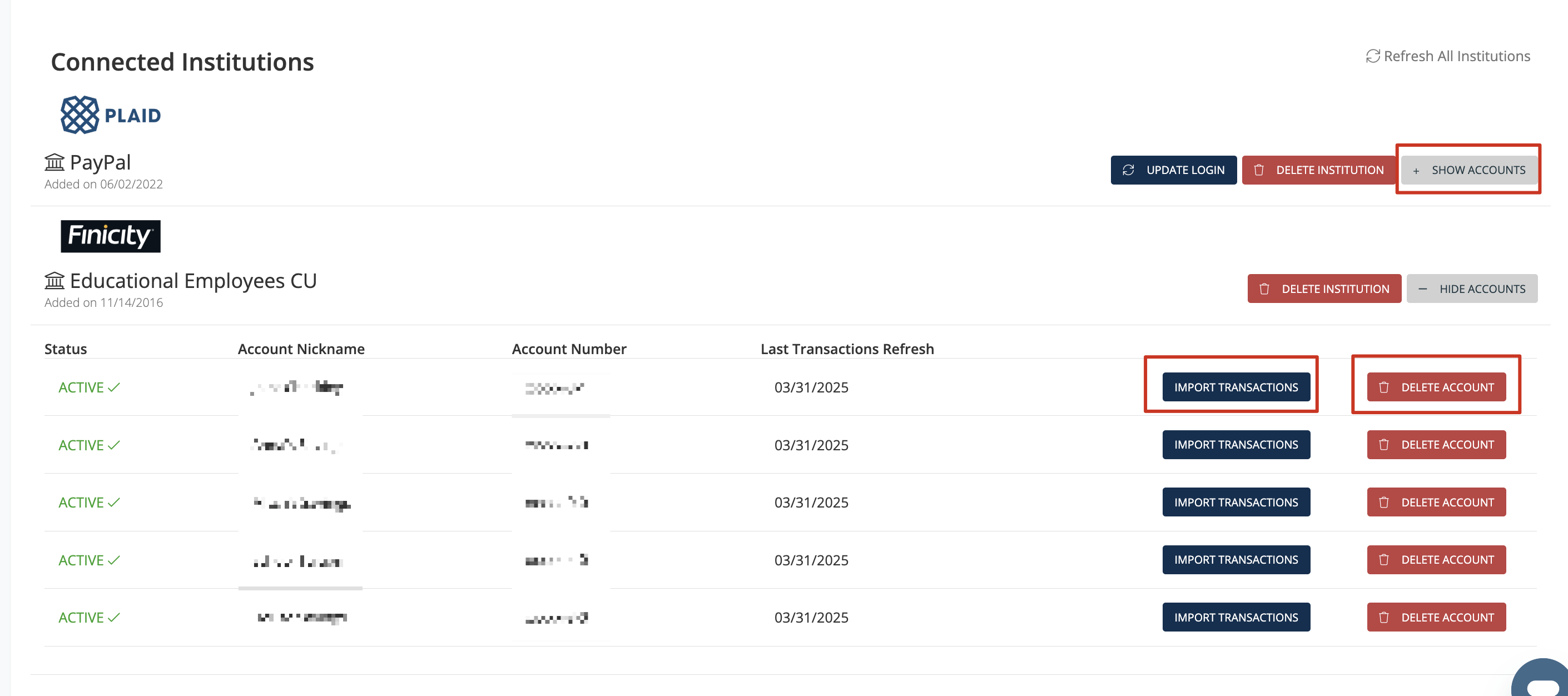The image size is (1568, 696).
Task: Import transactions for the first account
Action: 1235,387
